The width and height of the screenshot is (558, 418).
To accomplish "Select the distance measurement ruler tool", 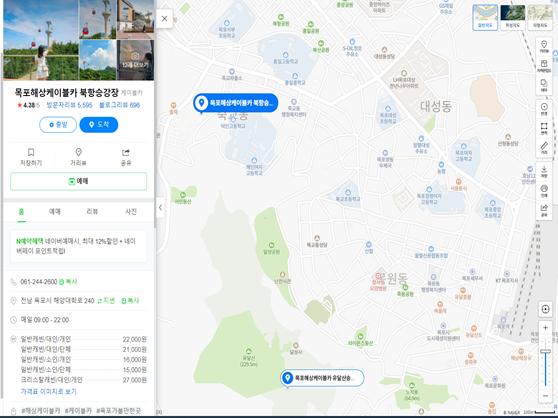I will [544, 148].
